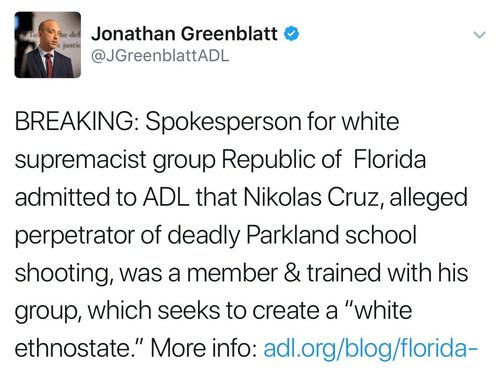Click ADL in the tweet body

[166, 197]
